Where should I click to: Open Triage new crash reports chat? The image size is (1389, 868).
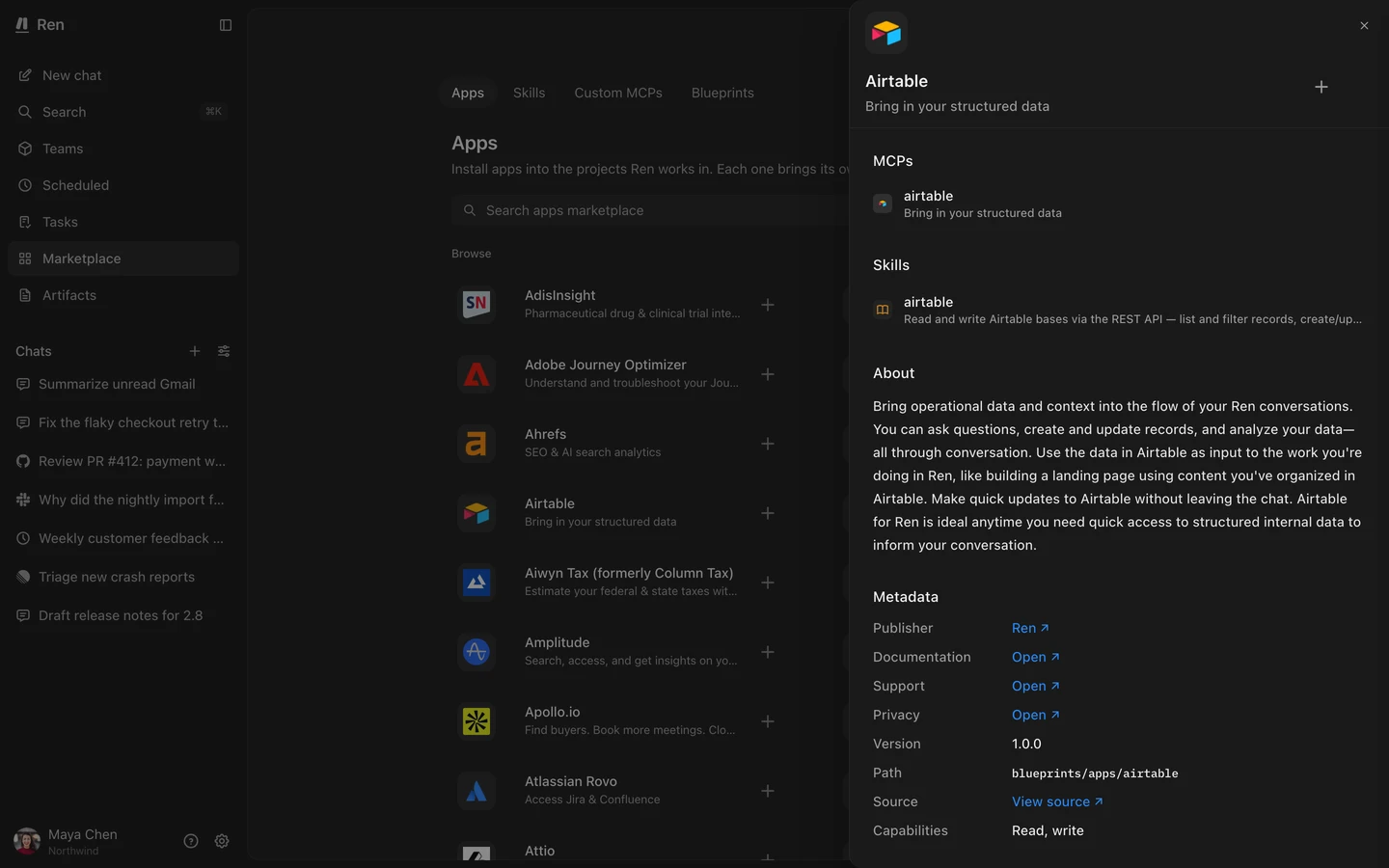tap(123, 577)
